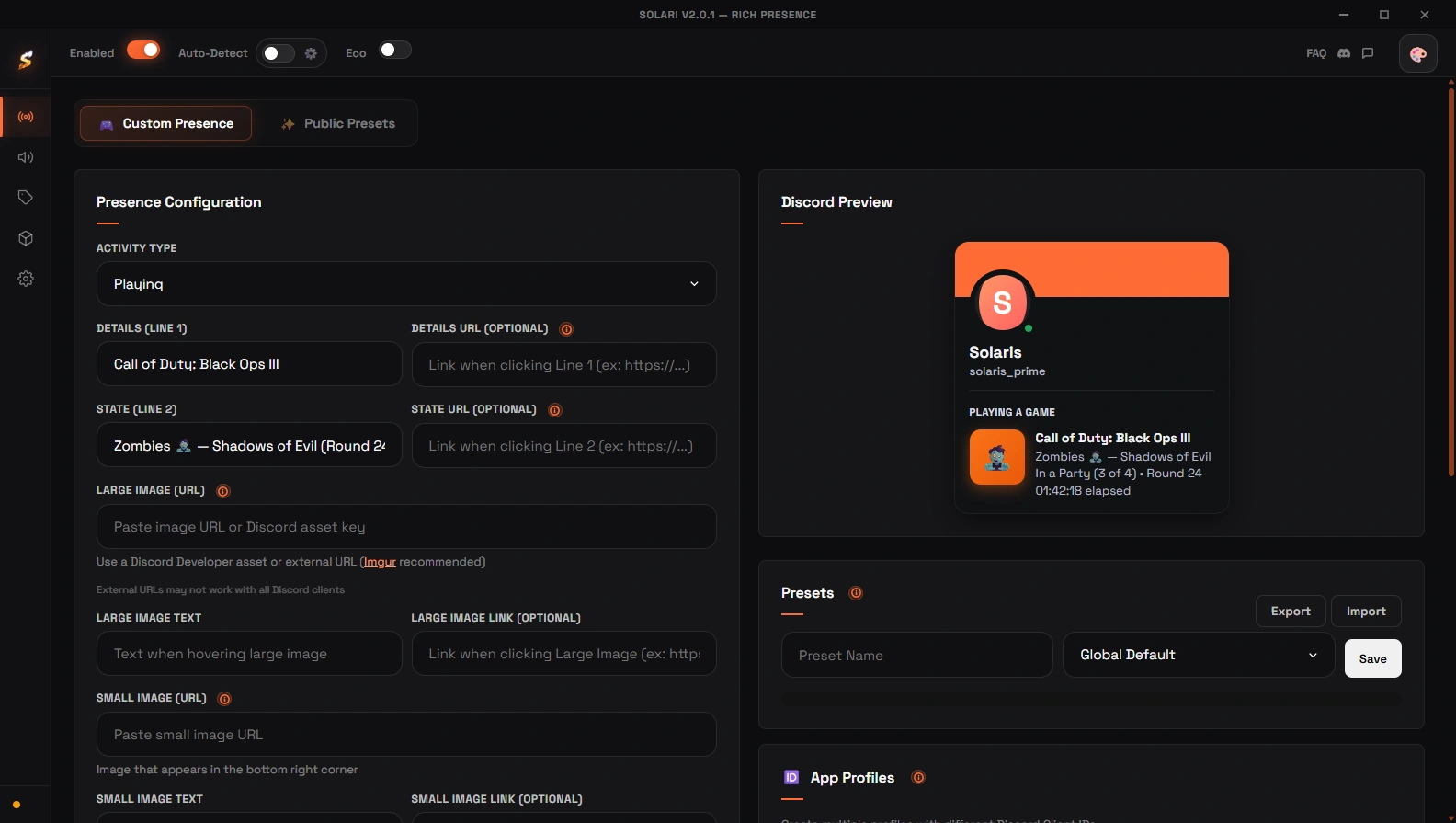
Task: Open the cube package sidebar section
Action: click(x=26, y=238)
